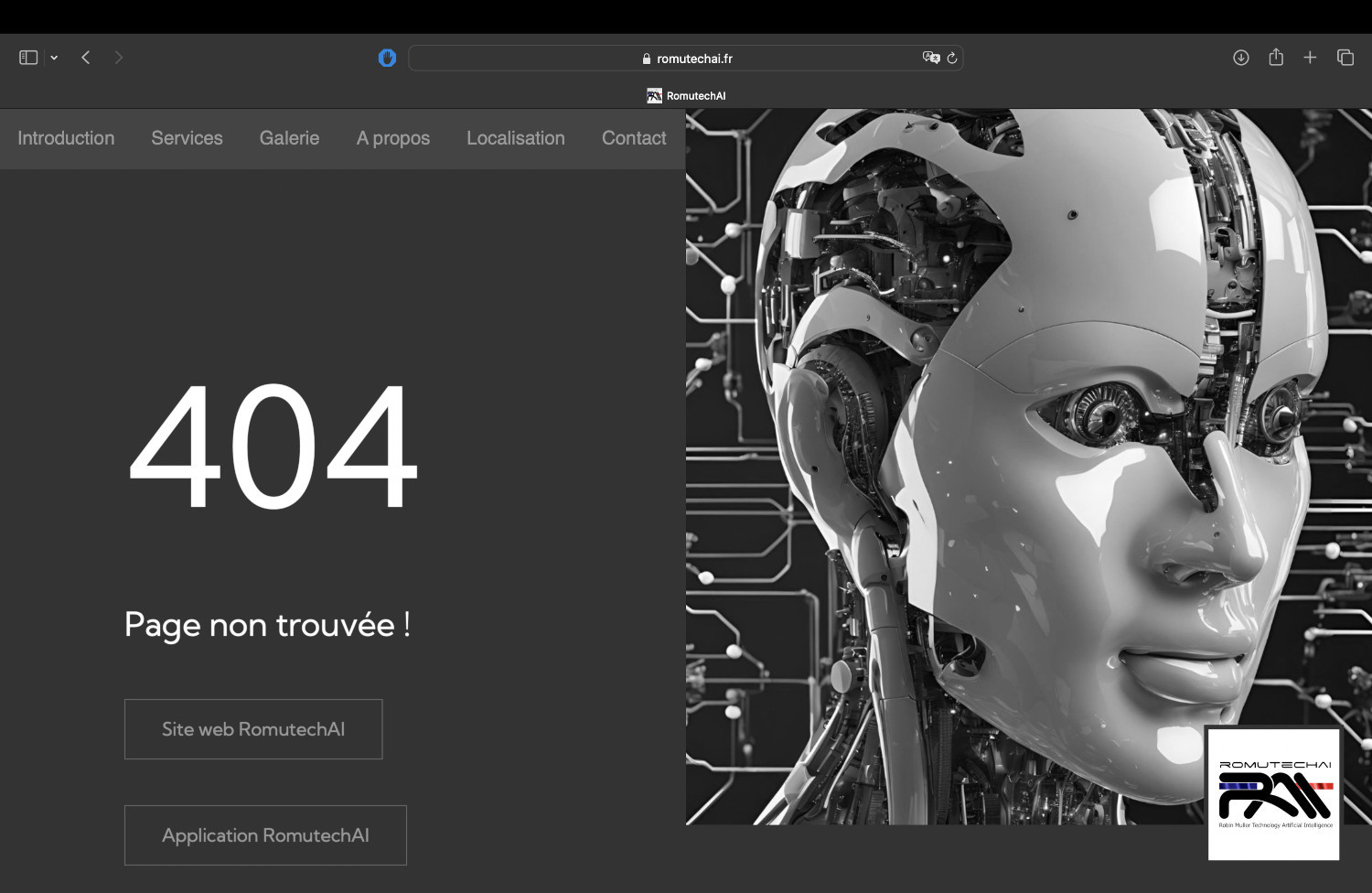Expand the sidebar tab group dropdown arrow

(54, 58)
